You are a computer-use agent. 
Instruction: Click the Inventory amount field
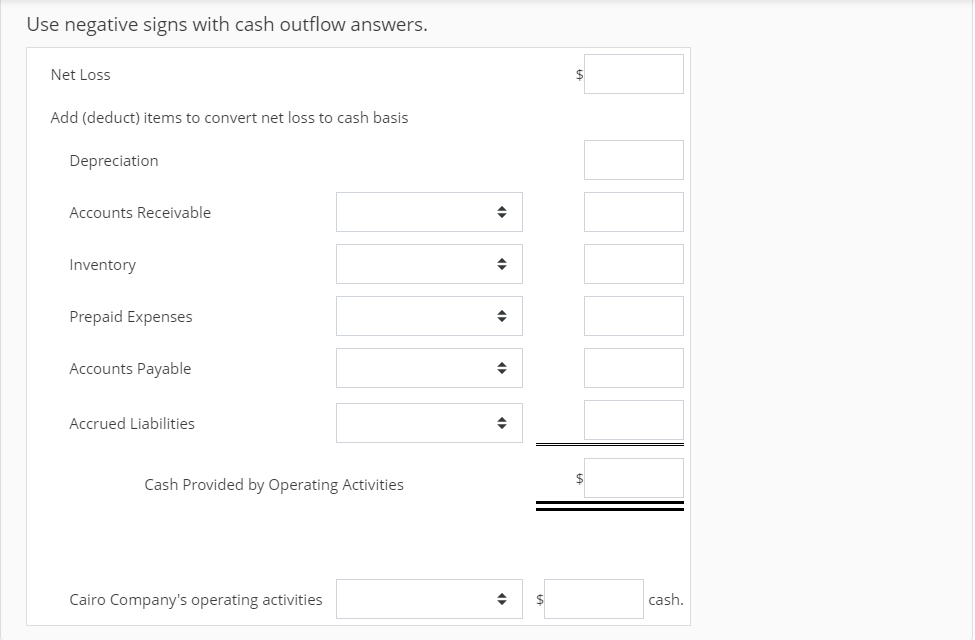pos(634,264)
